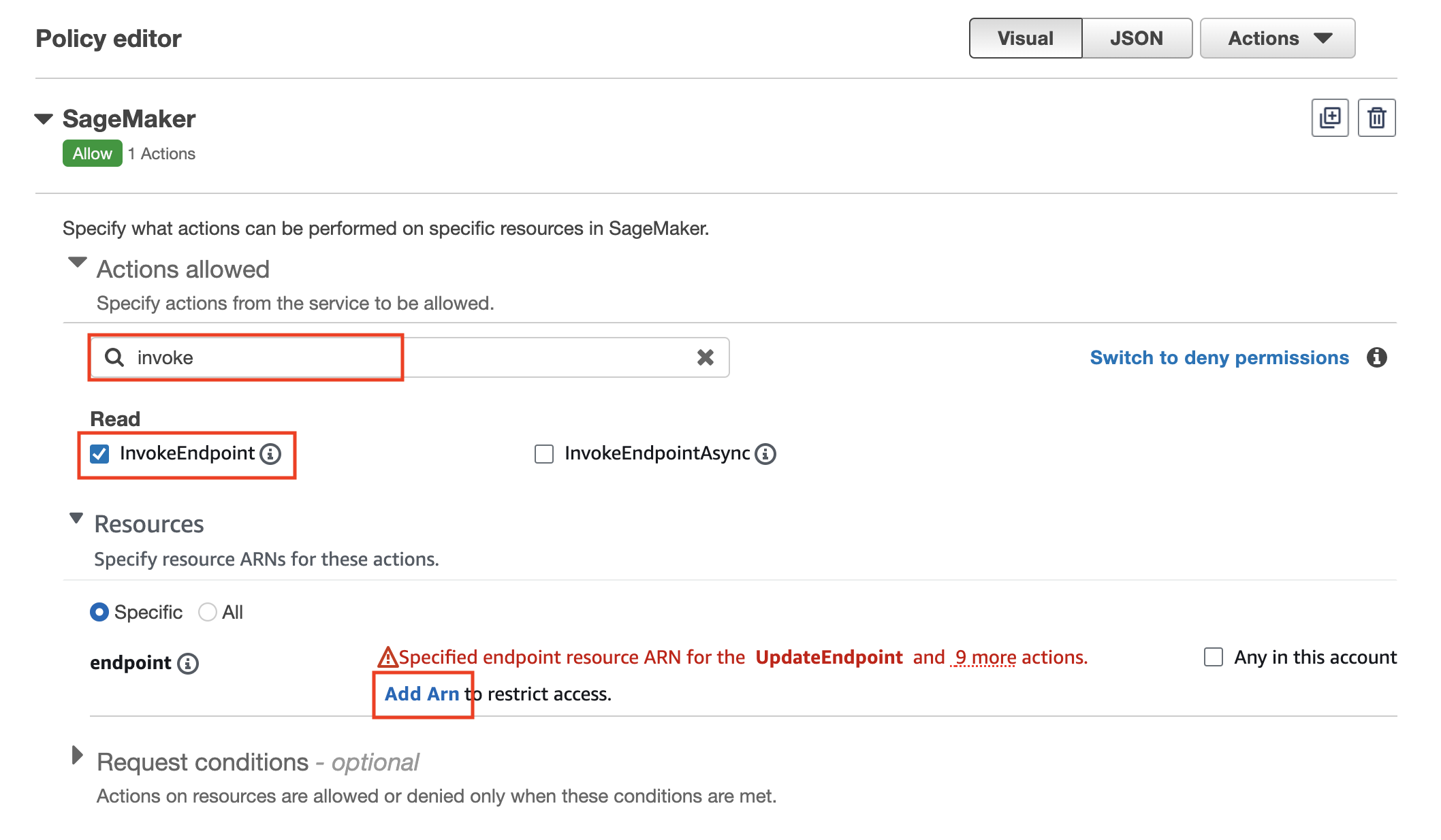The width and height of the screenshot is (1441, 840).
Task: Open the Actions dropdown menu
Action: pos(1278,37)
